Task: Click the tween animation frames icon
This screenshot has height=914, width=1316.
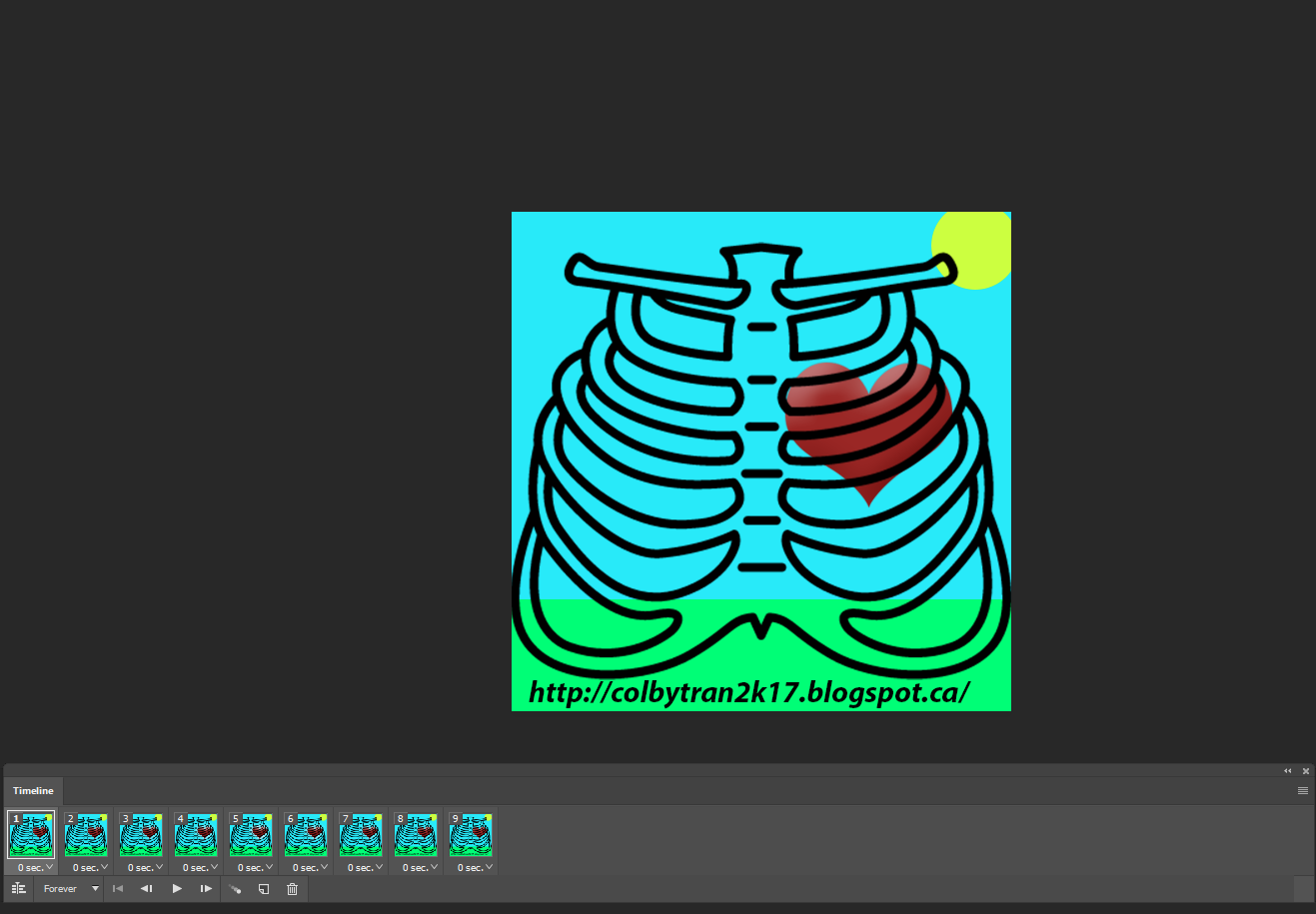Action: (235, 888)
